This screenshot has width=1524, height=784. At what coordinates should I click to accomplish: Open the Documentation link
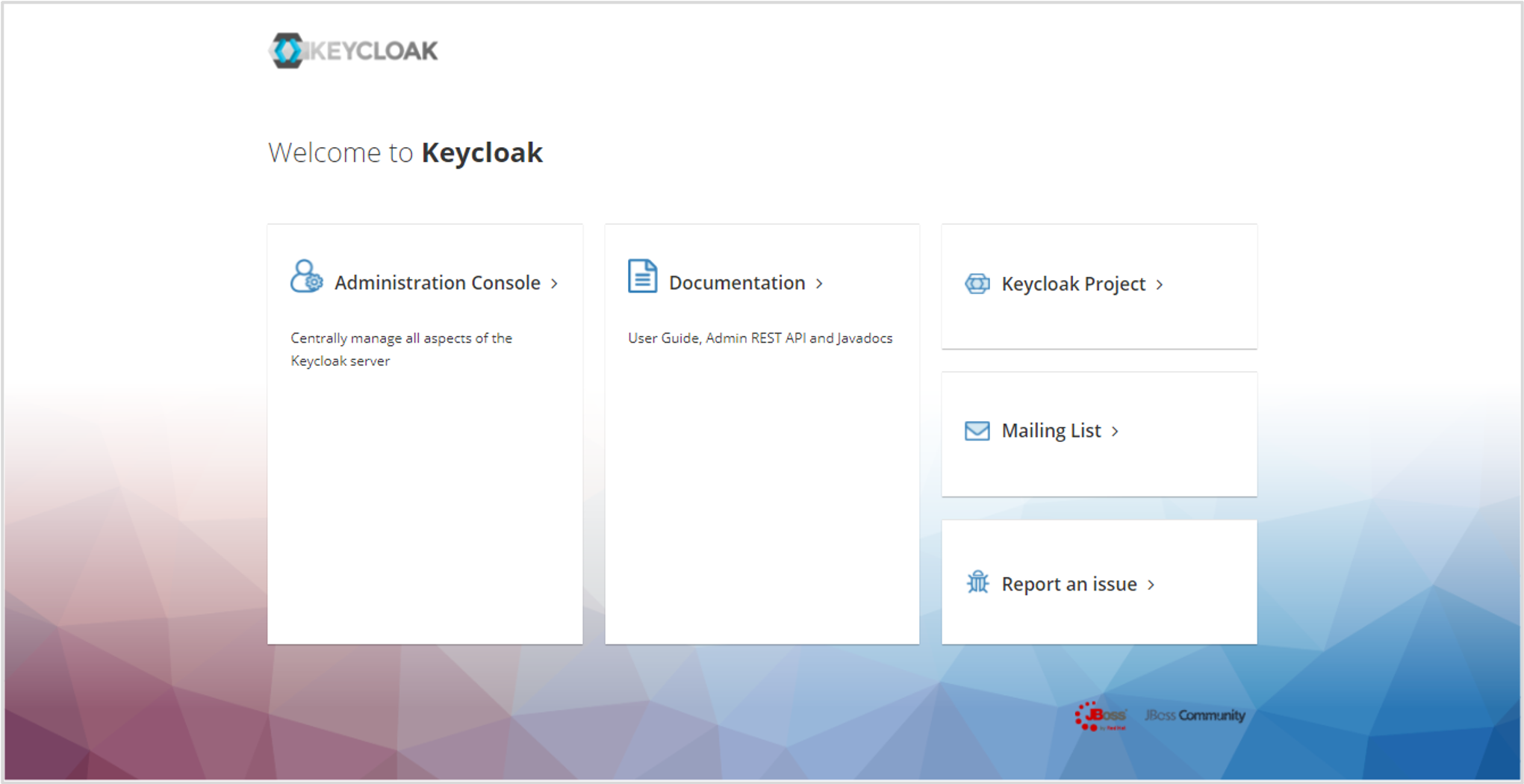[737, 283]
